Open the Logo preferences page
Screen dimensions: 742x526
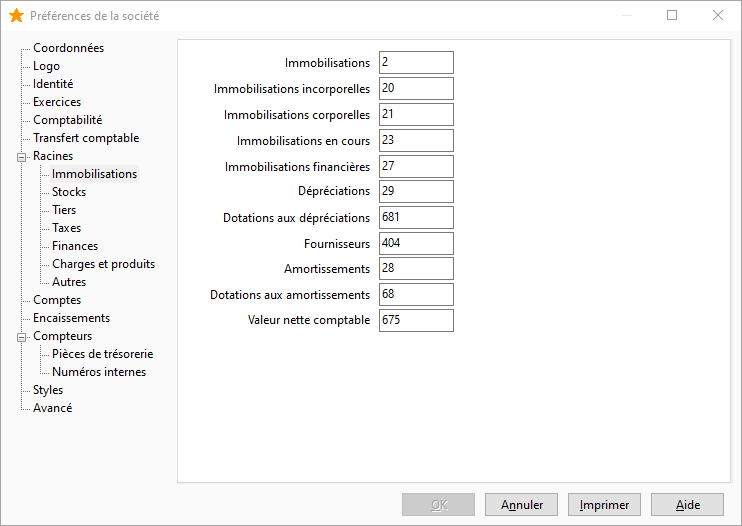click(46, 66)
